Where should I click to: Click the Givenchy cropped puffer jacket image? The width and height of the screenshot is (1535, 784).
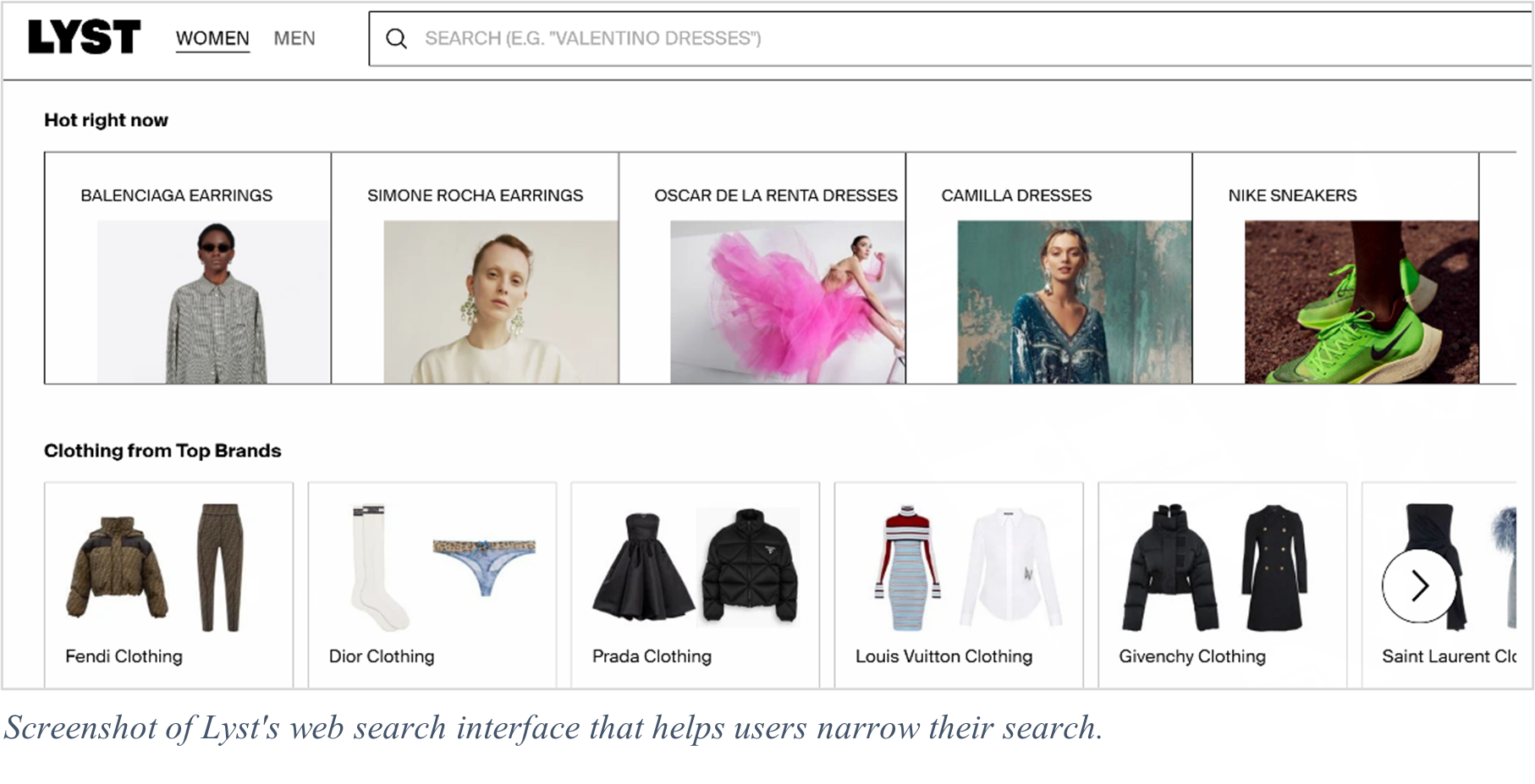pyautogui.click(x=1170, y=567)
